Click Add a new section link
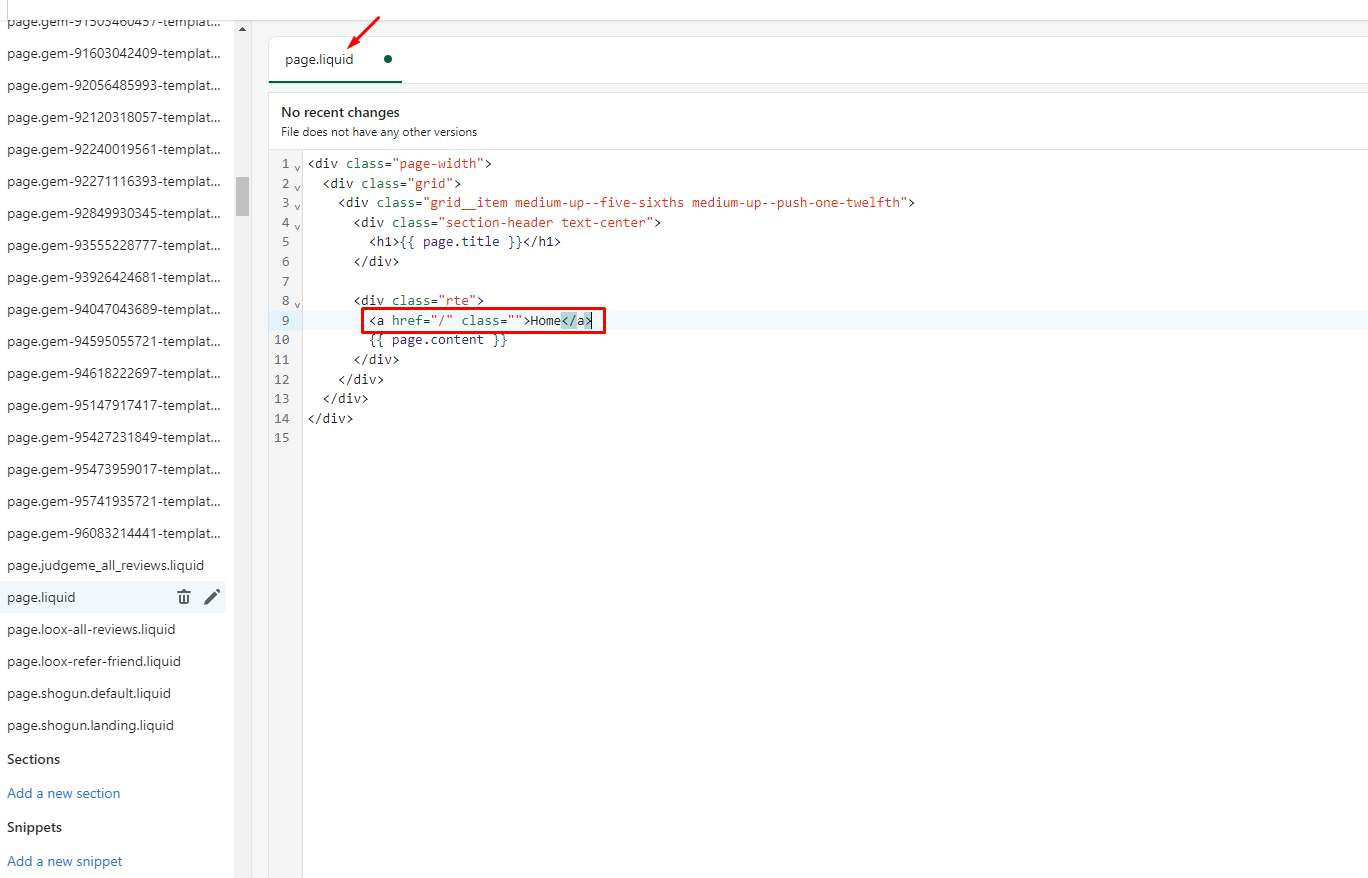 tap(63, 793)
